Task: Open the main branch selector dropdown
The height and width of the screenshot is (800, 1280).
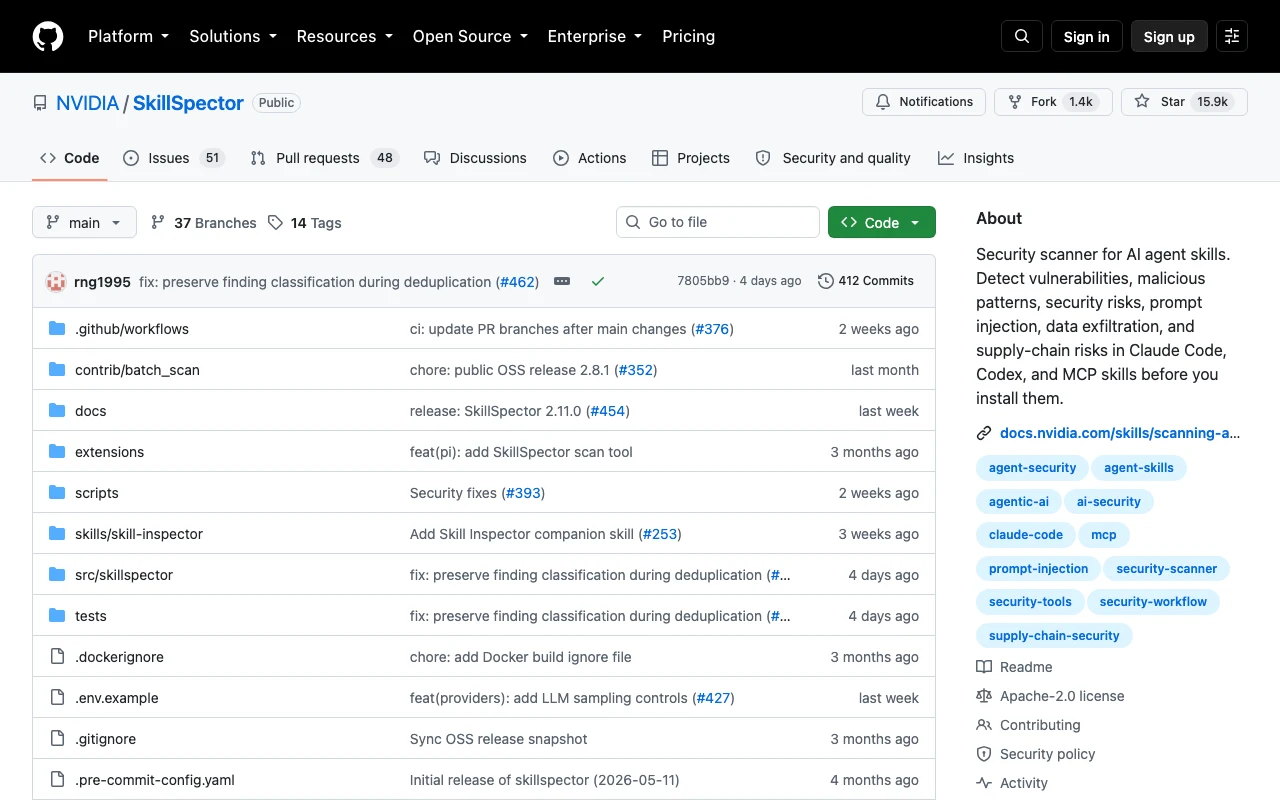Action: pyautogui.click(x=84, y=222)
